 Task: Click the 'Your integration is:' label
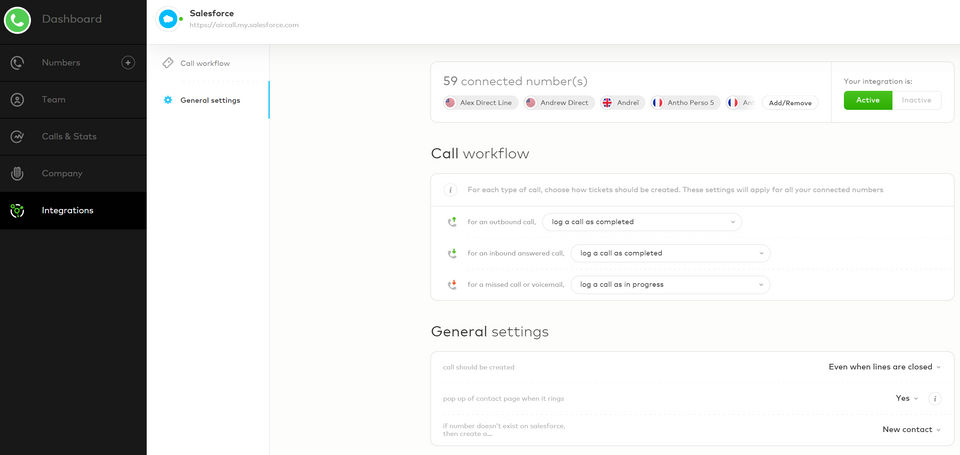pos(878,81)
